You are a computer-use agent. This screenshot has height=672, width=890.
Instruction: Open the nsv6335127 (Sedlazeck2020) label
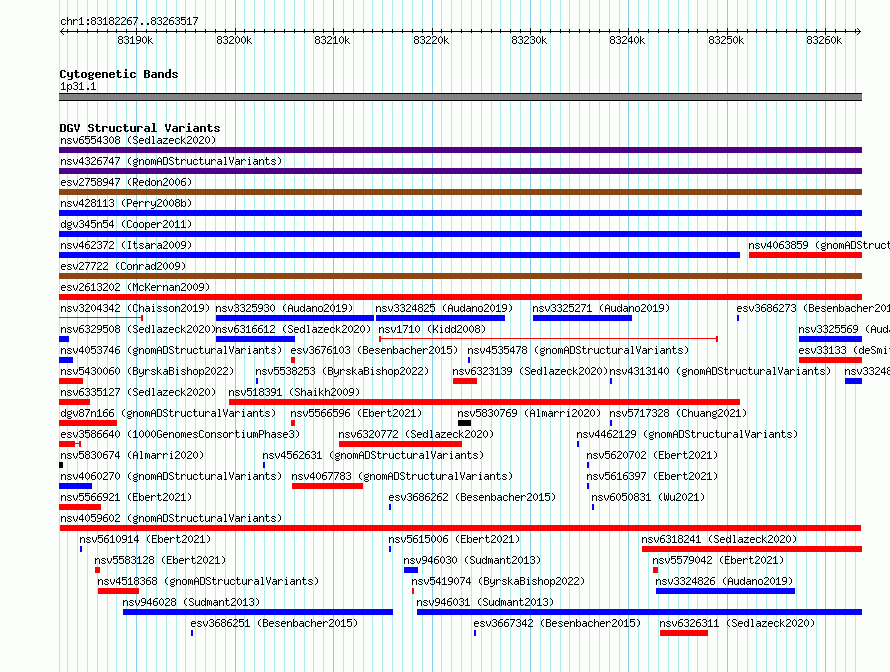tap(138, 392)
